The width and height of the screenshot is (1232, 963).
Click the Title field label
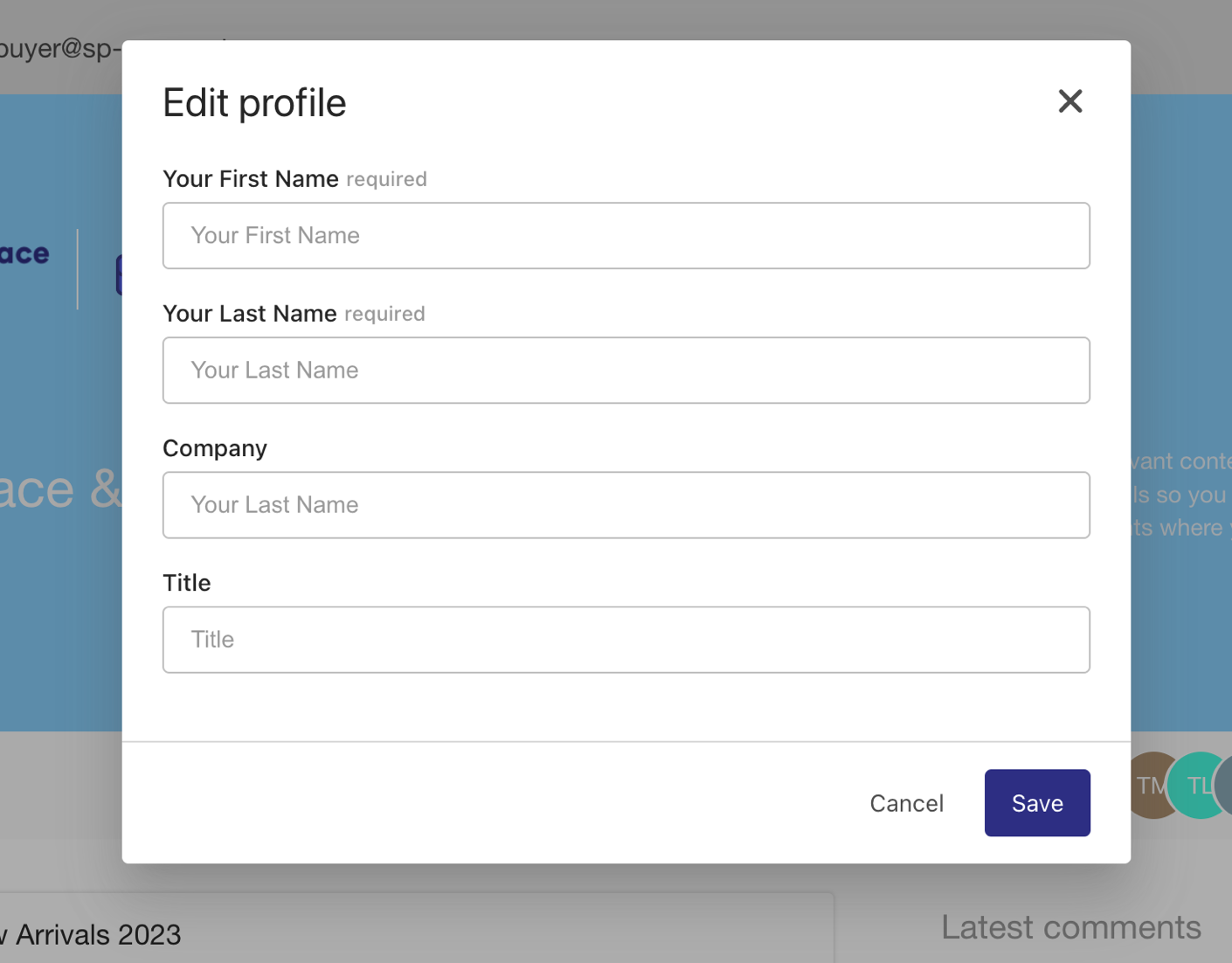(x=186, y=582)
